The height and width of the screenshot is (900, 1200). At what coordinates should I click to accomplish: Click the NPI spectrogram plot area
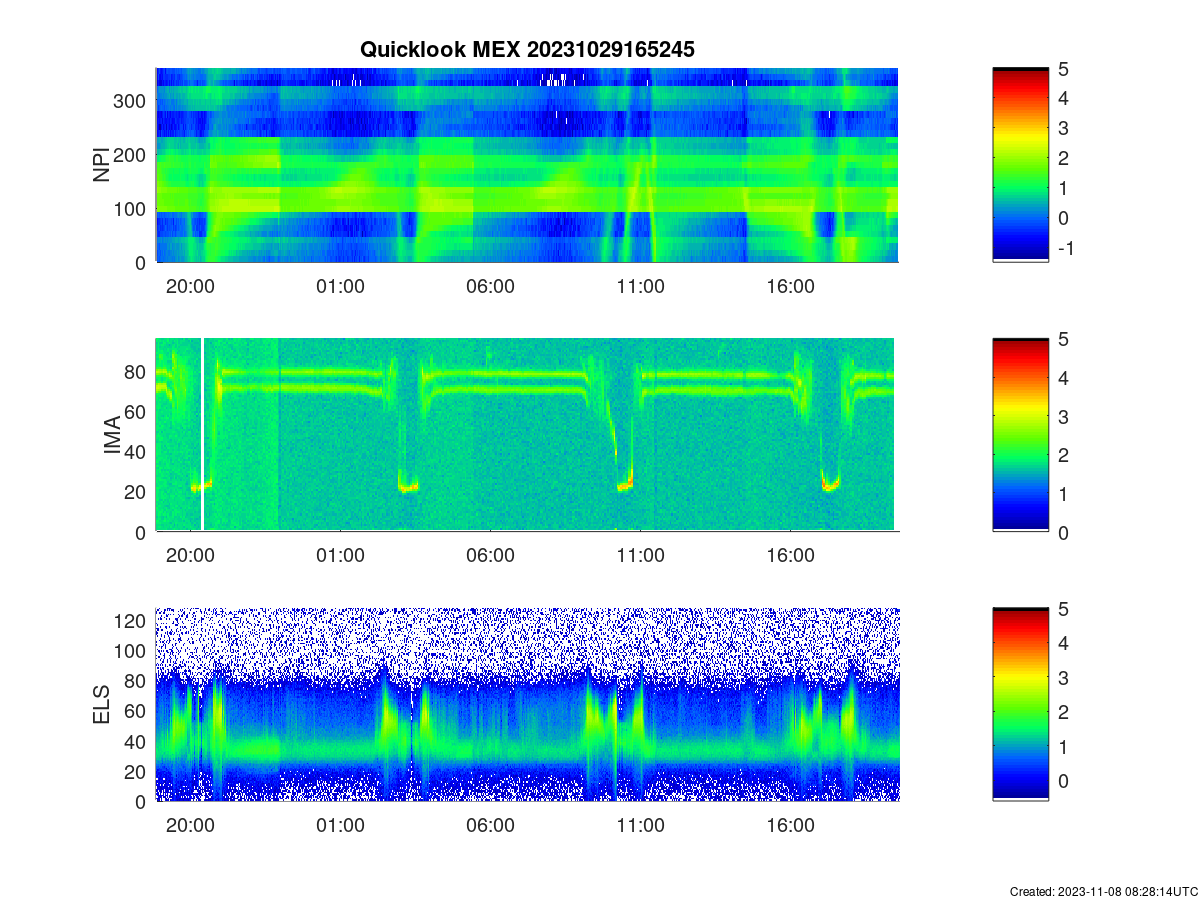coord(527,165)
